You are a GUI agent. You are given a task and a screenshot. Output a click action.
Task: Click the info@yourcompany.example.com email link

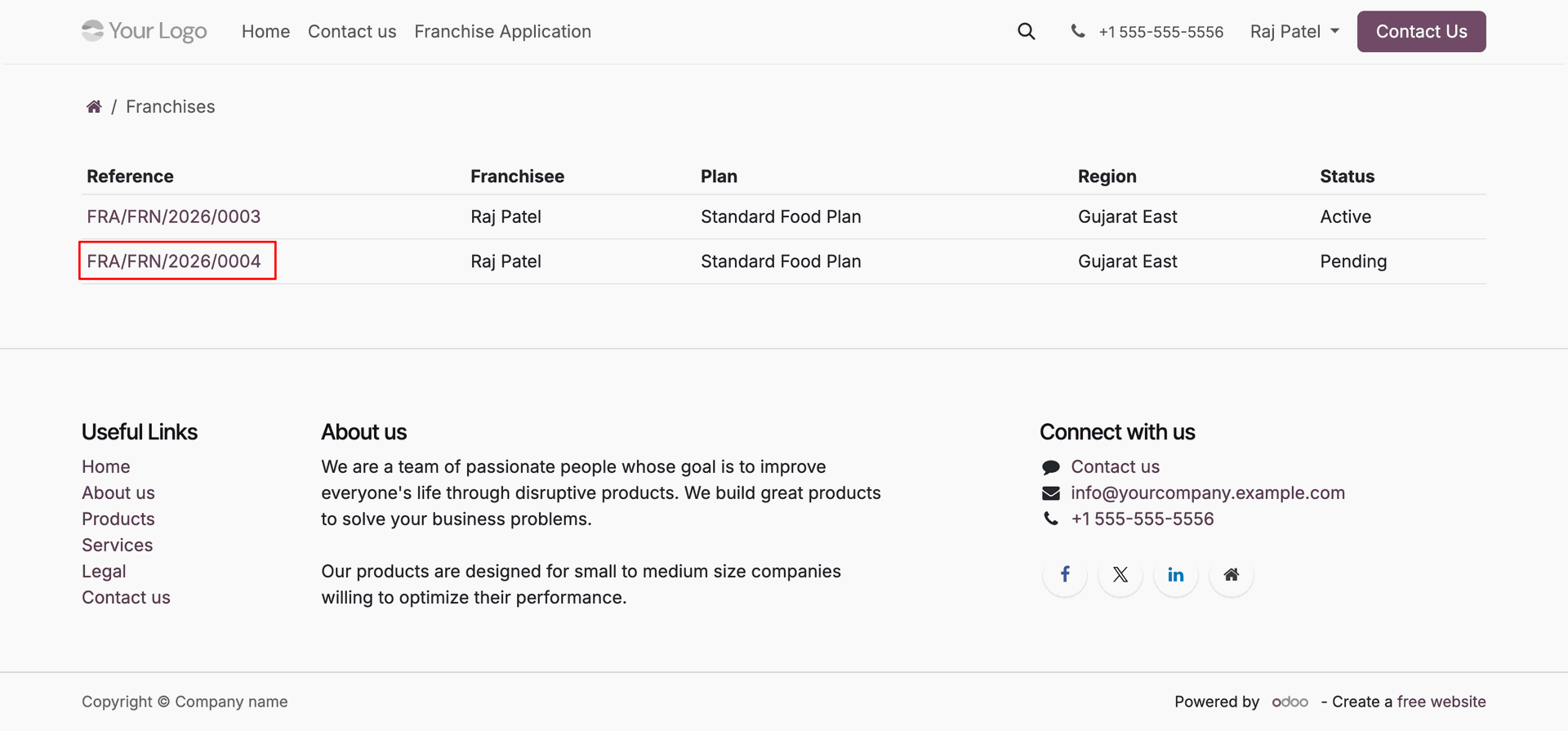1208,493
